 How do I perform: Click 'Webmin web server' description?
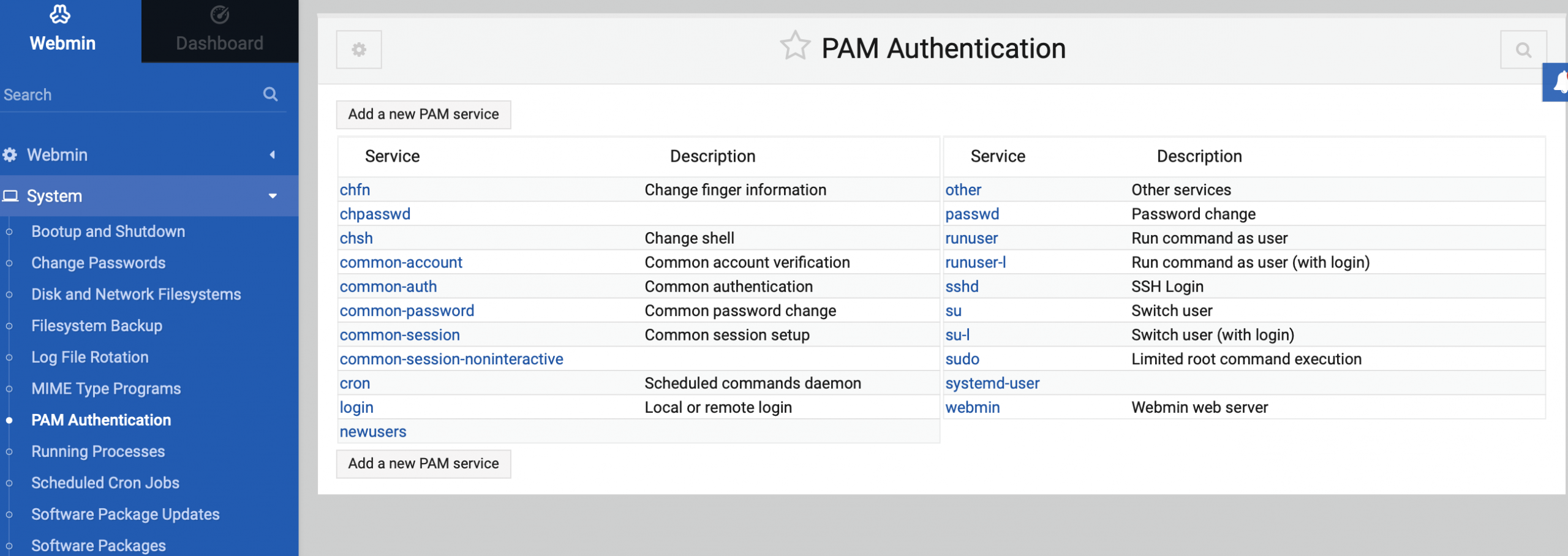coord(1199,408)
